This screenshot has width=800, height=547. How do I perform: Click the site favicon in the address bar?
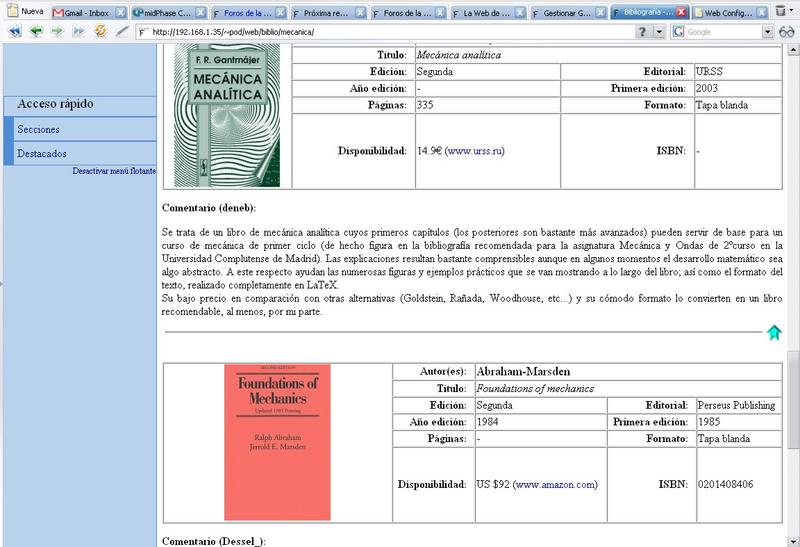[143, 32]
